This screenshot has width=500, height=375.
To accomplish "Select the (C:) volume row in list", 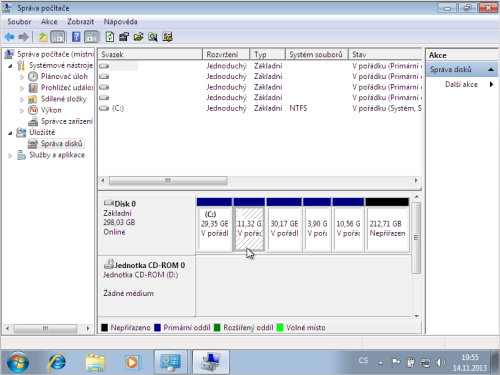I will (260, 108).
